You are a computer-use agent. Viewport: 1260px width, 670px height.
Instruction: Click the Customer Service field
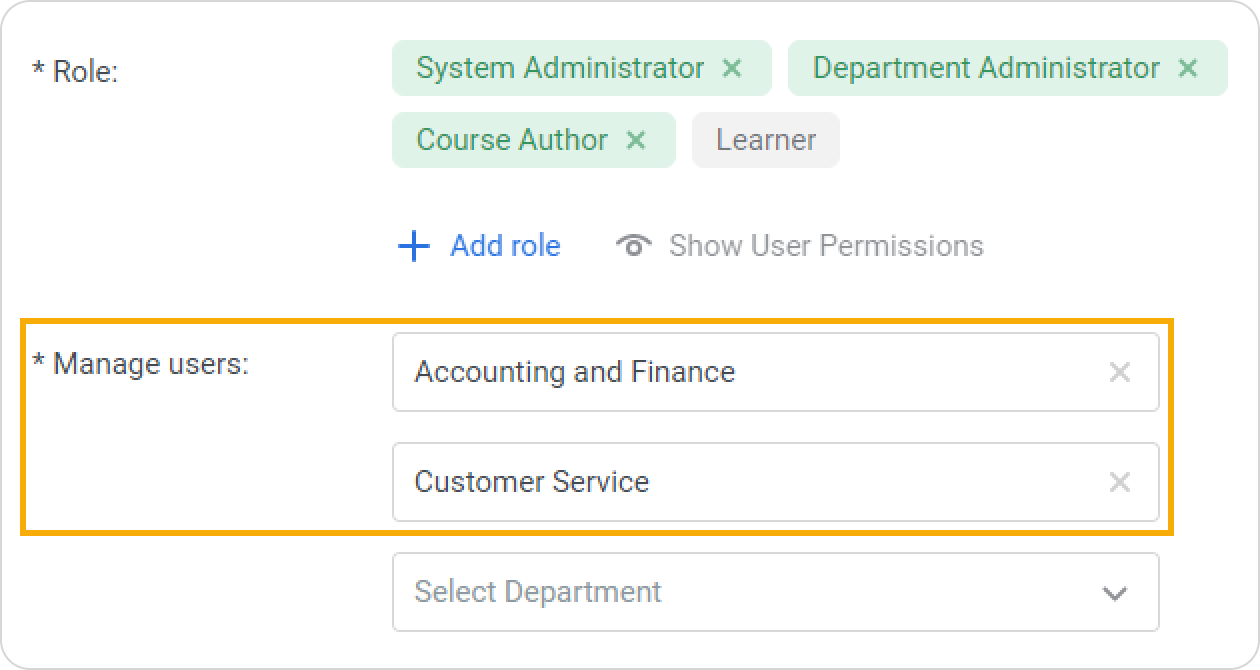740,482
